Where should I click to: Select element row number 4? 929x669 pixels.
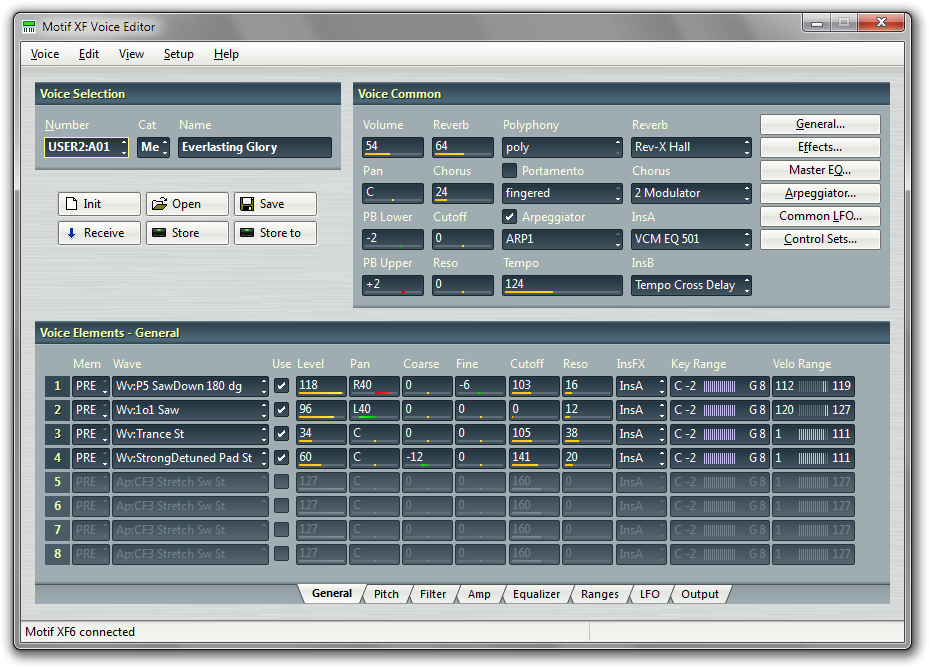coord(57,458)
